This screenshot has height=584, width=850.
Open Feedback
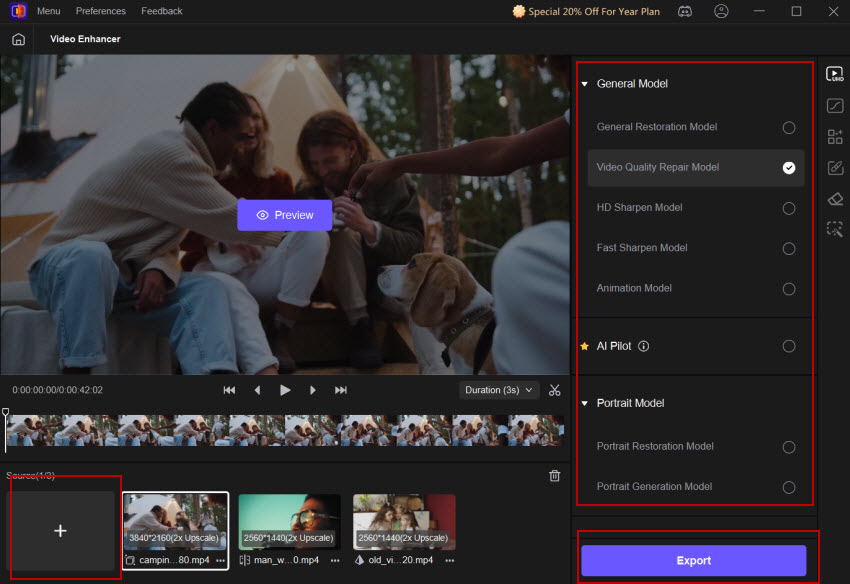[162, 11]
